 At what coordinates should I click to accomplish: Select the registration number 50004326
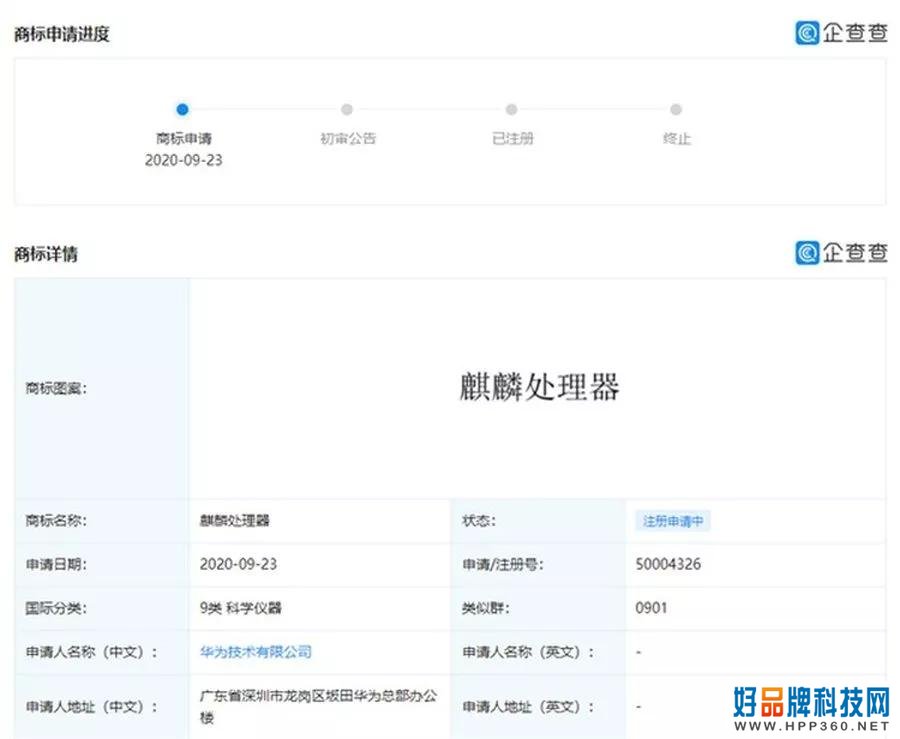coord(668,564)
